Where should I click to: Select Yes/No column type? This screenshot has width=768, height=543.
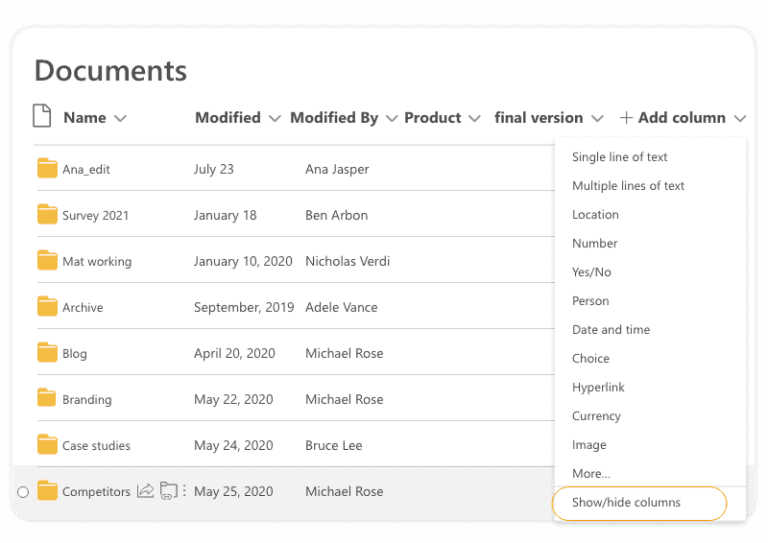591,272
